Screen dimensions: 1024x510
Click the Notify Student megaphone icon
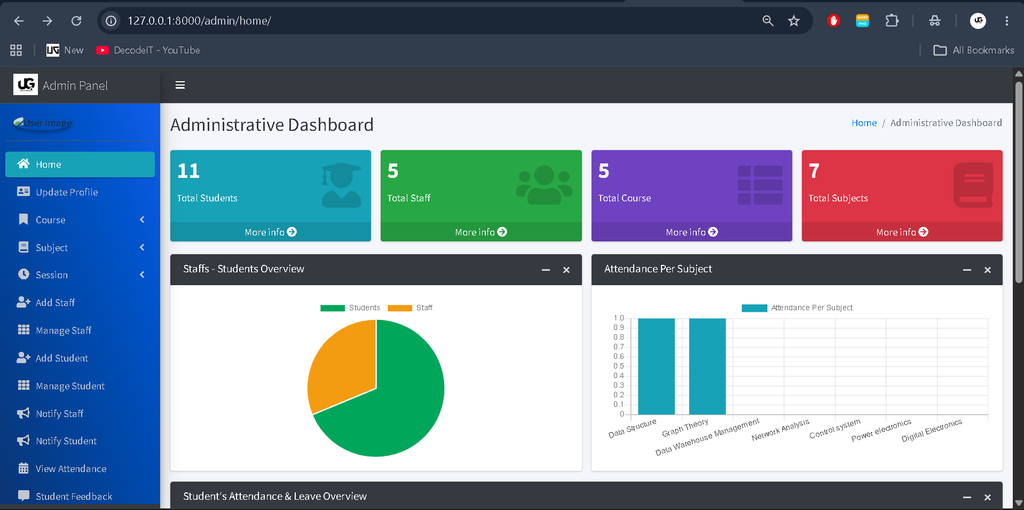24,441
